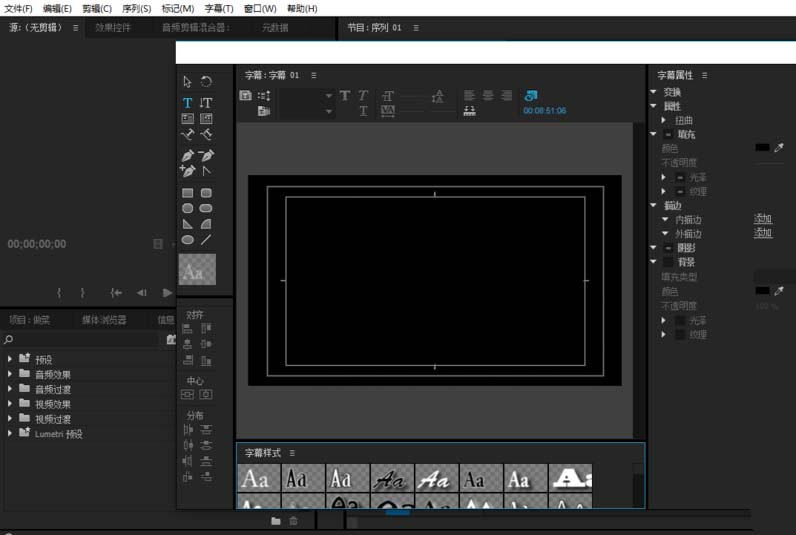Select the horizontal Type tool
Screen dimensions: 796x535
[x=187, y=103]
